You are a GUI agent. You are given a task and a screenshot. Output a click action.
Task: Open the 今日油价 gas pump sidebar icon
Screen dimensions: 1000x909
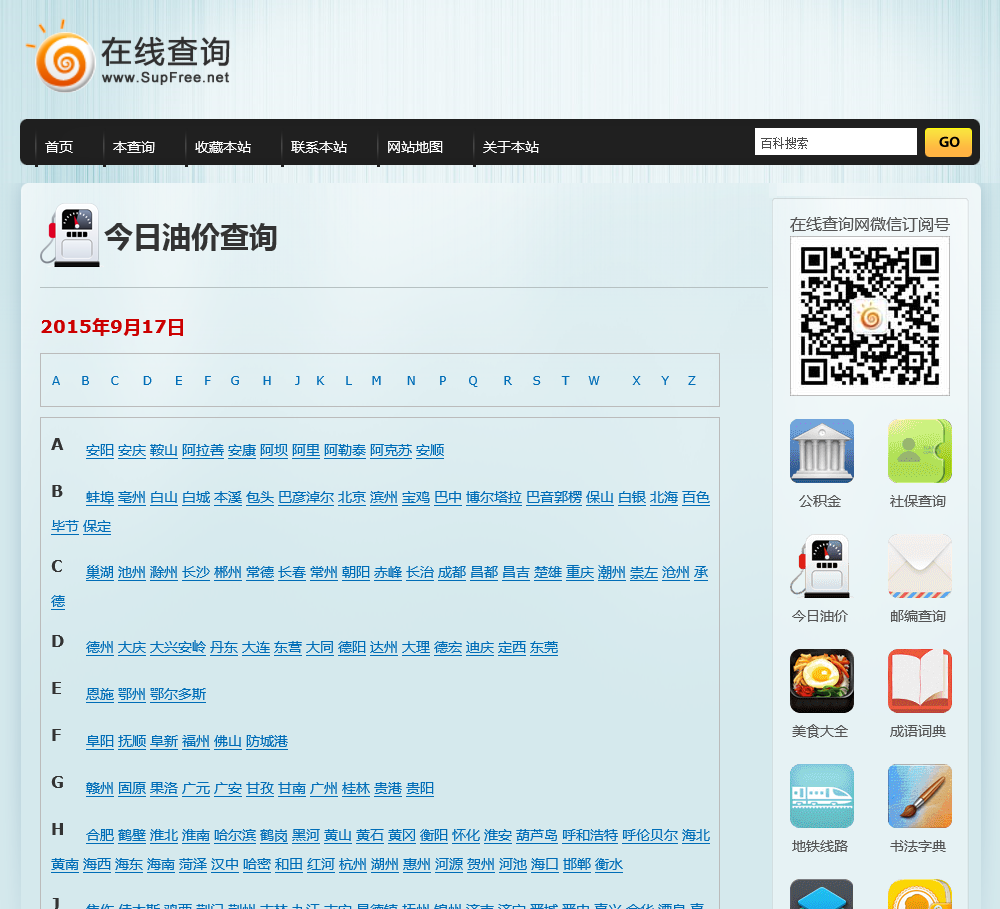pyautogui.click(x=821, y=566)
